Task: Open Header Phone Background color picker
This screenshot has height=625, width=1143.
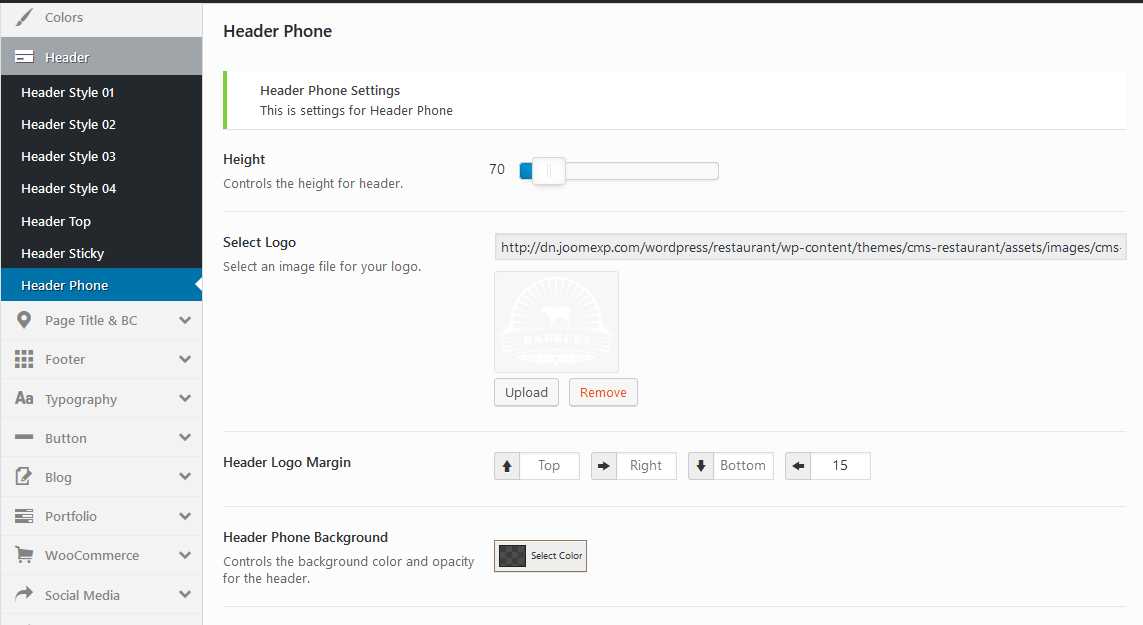Action: (x=540, y=556)
